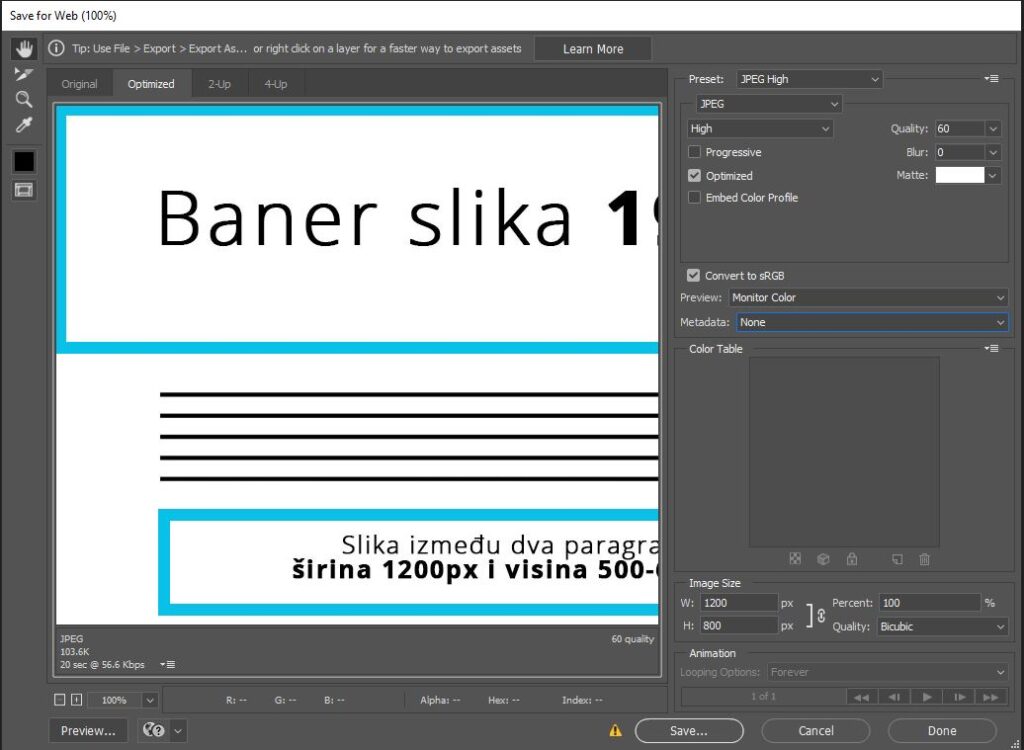This screenshot has width=1024, height=750.
Task: Select the Hand tool
Action: (24, 49)
